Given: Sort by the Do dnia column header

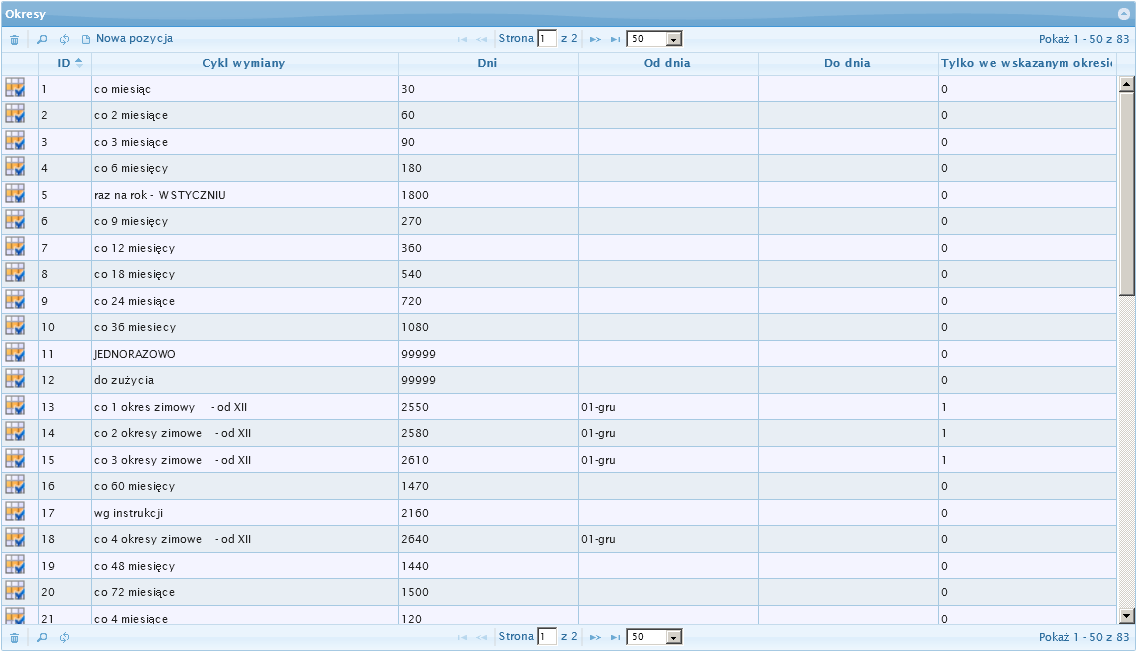Looking at the screenshot, I should (x=848, y=63).
